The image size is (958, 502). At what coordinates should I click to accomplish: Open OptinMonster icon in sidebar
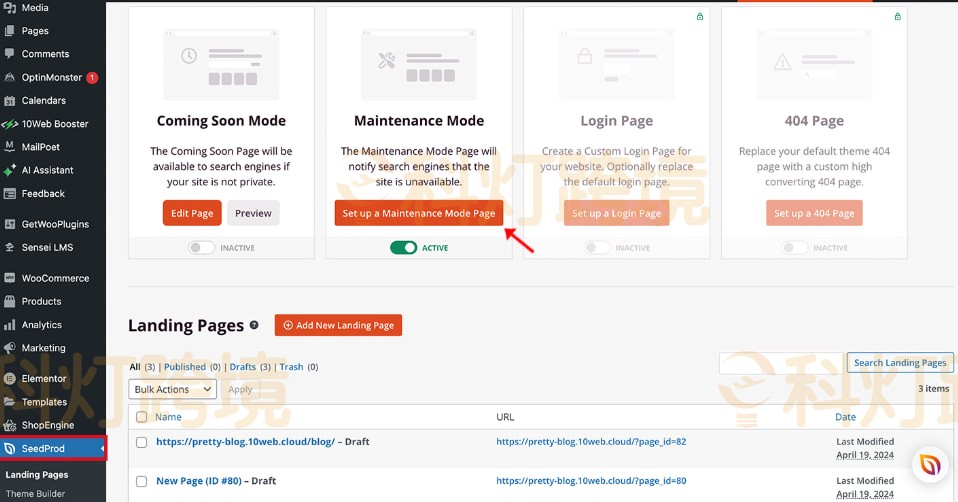pos(9,78)
